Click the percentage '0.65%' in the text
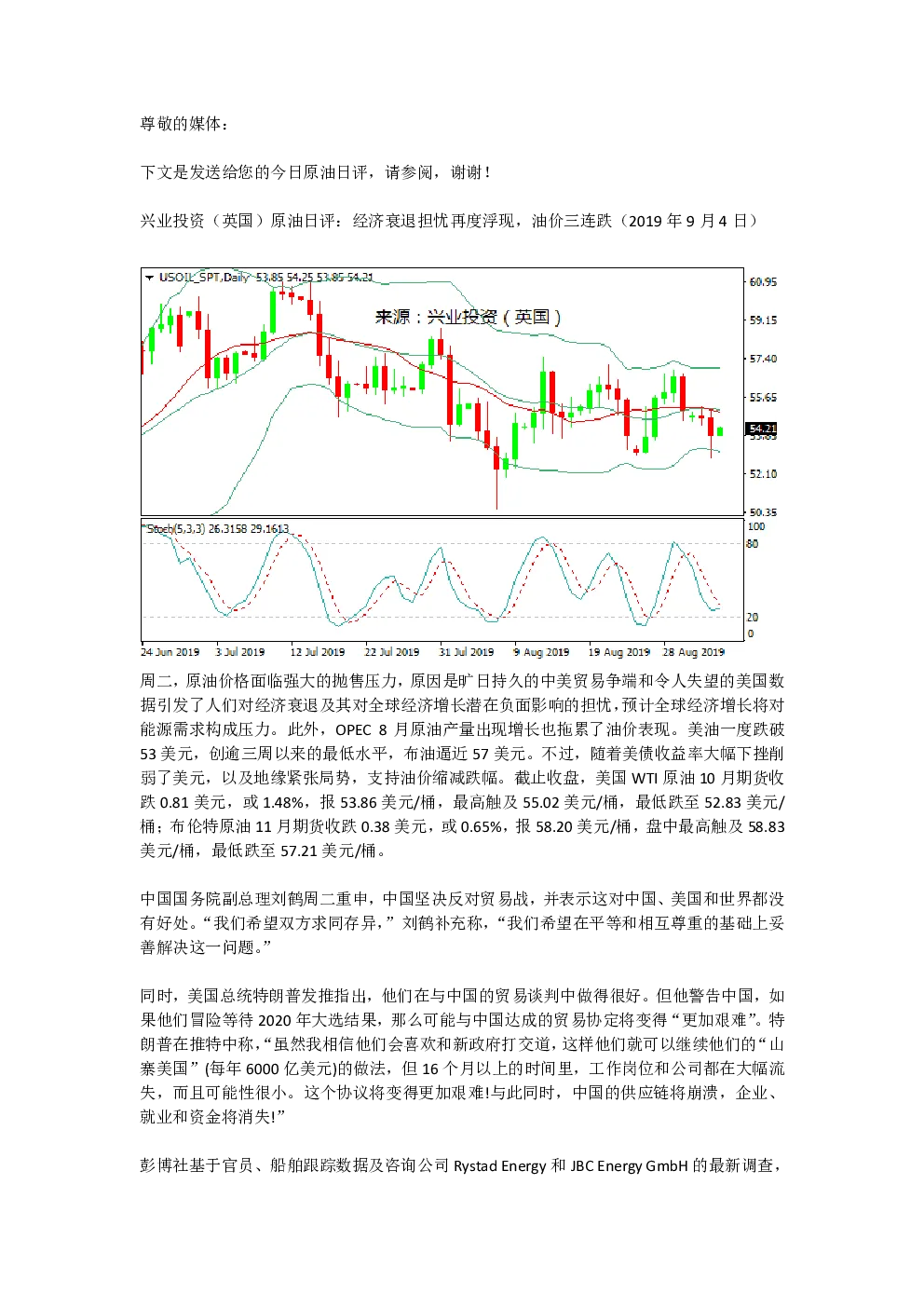 click(x=482, y=826)
